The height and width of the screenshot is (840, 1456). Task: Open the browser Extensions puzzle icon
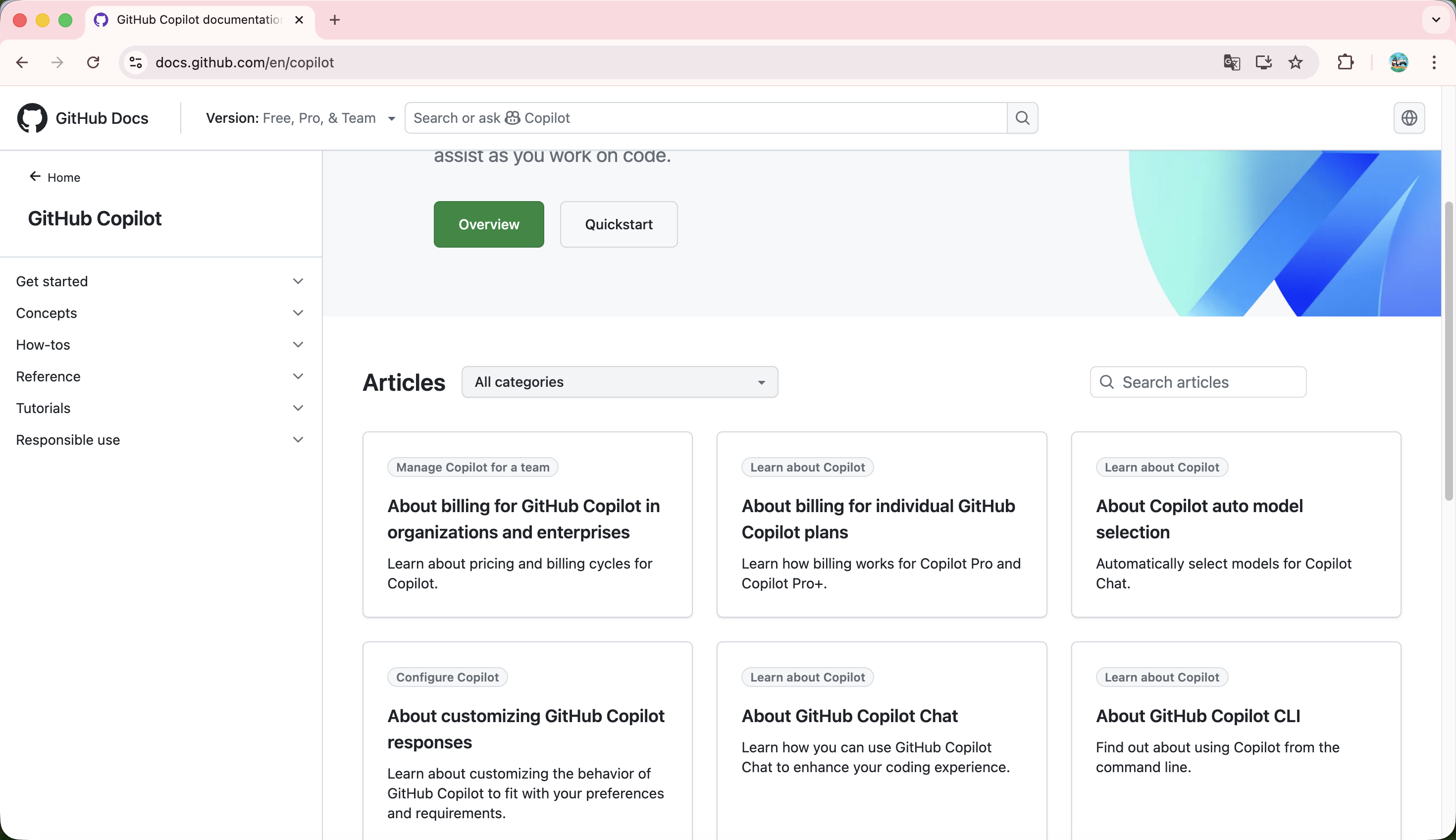(x=1345, y=62)
